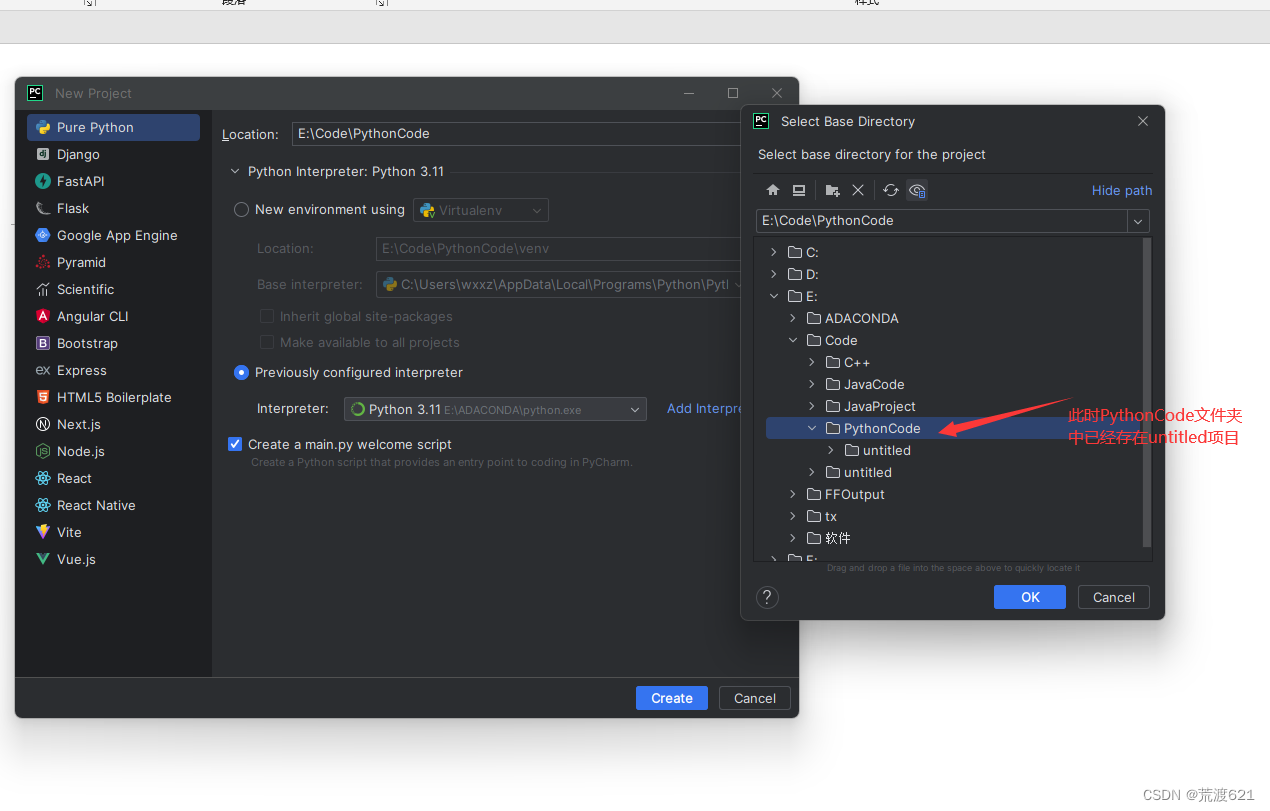Expand the D: drive node

click(x=774, y=274)
